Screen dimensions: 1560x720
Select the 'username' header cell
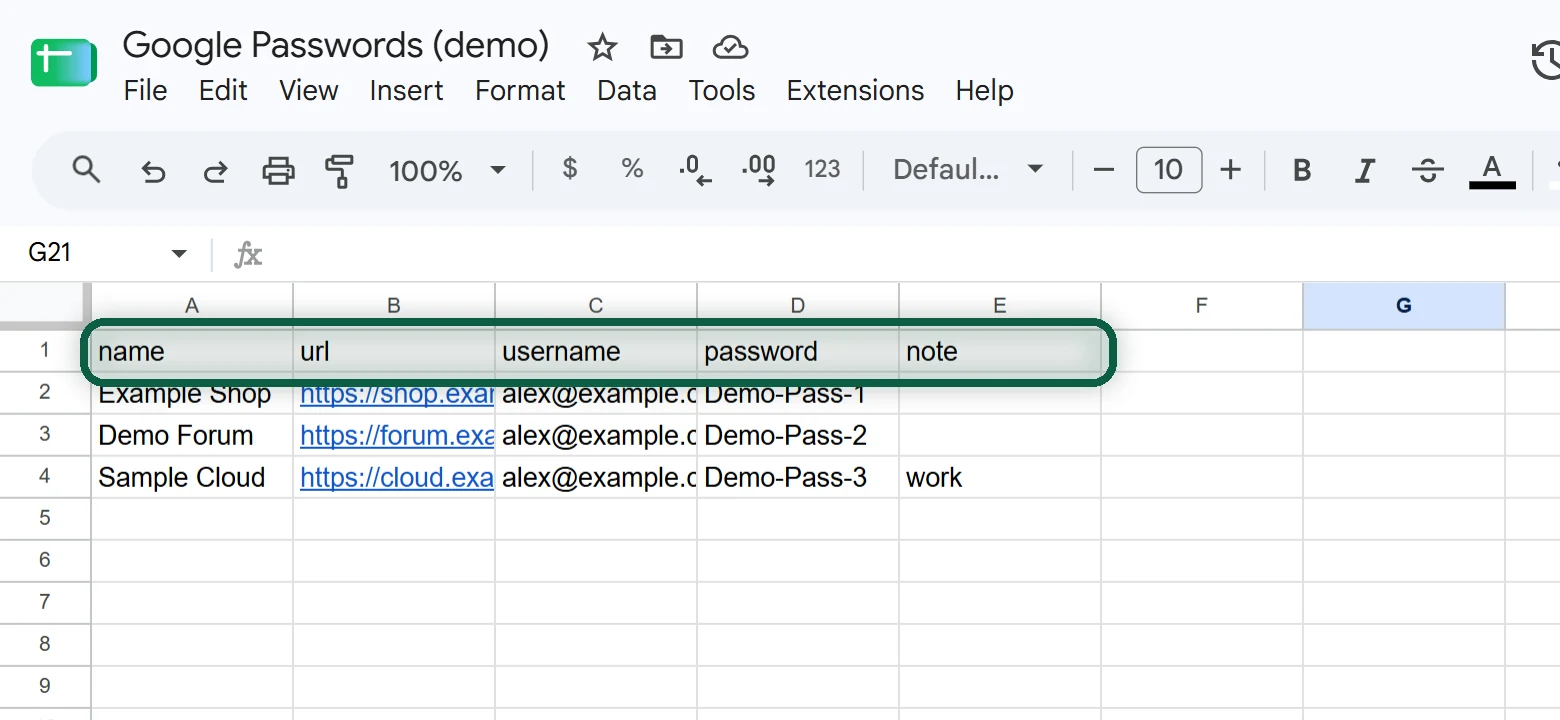(596, 352)
